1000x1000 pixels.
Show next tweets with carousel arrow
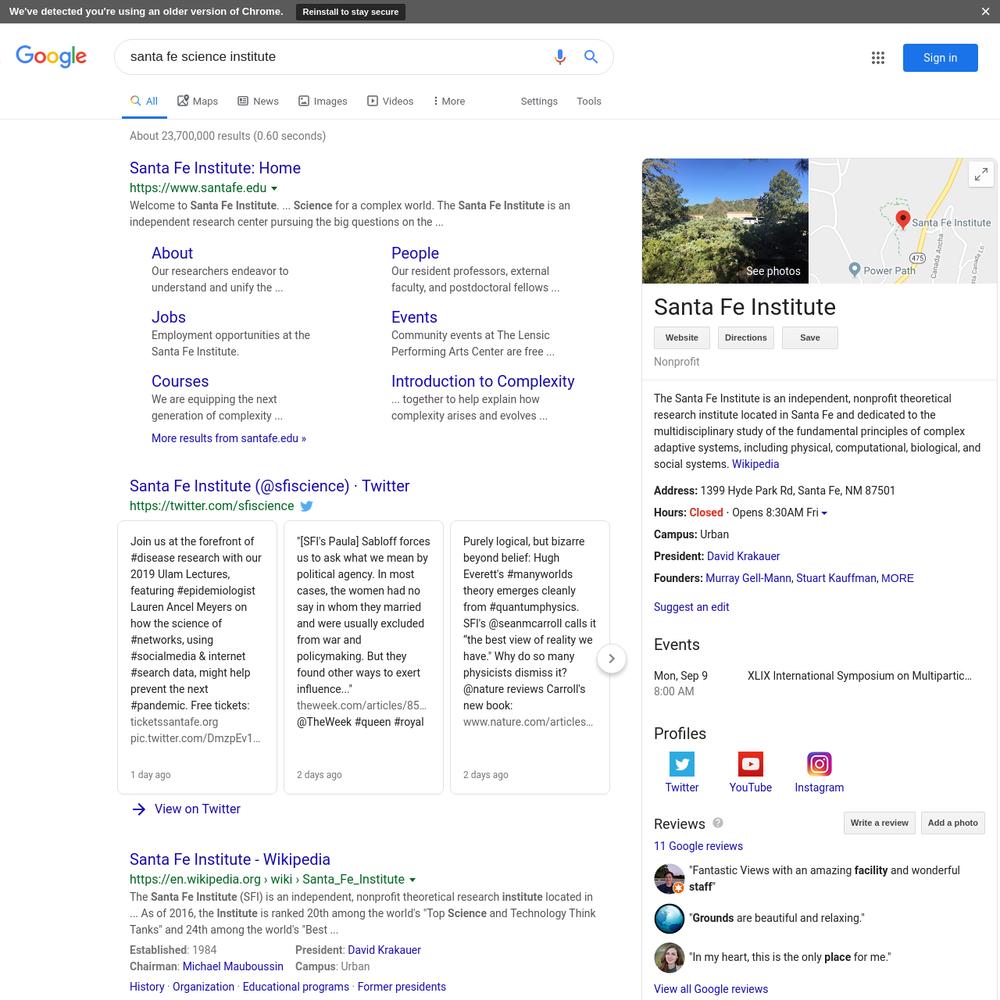point(611,658)
